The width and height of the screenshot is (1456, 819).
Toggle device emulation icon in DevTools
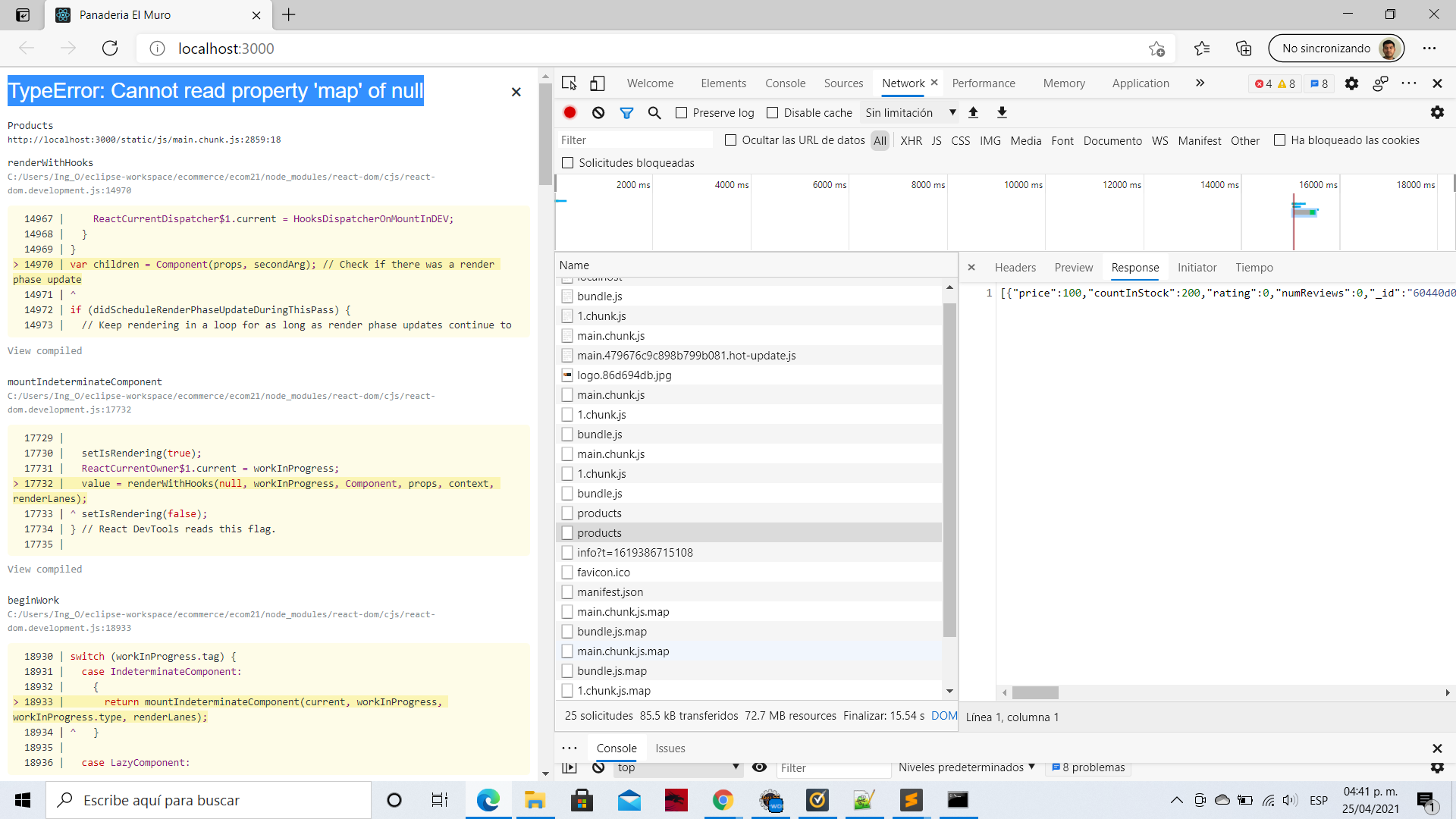598,83
